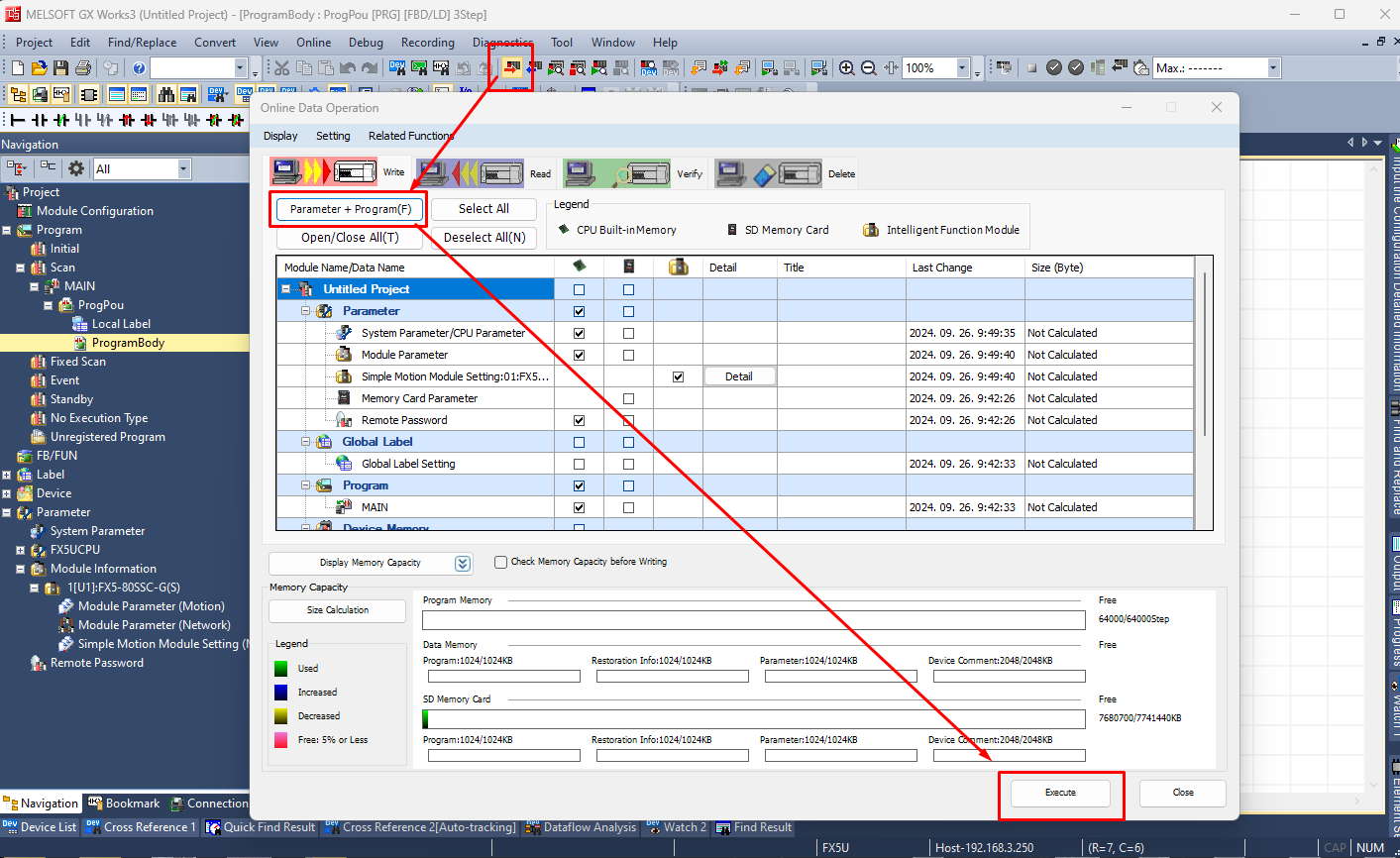Click the Write to PLC toolbar icon
Screen dimensions: 1400x858
point(512,67)
